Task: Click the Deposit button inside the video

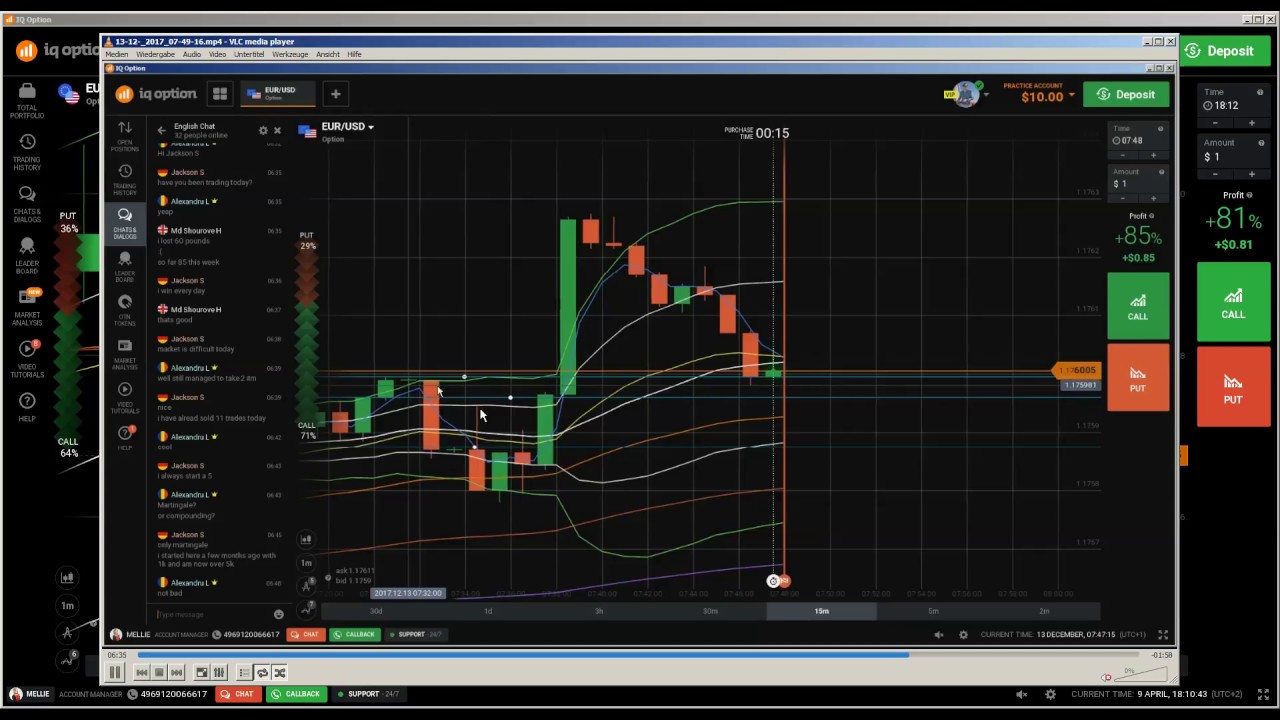Action: pyautogui.click(x=1126, y=94)
